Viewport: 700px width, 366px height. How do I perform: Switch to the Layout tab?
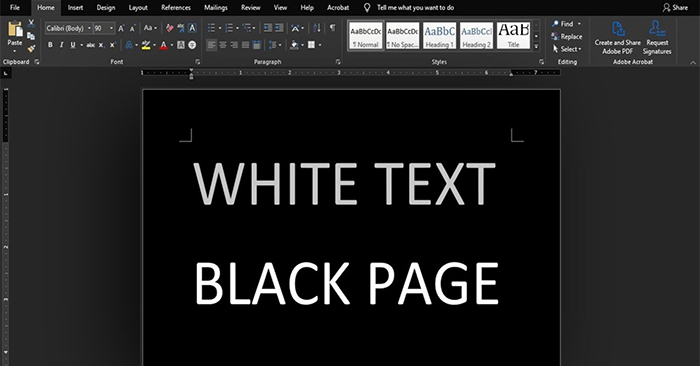(x=138, y=8)
